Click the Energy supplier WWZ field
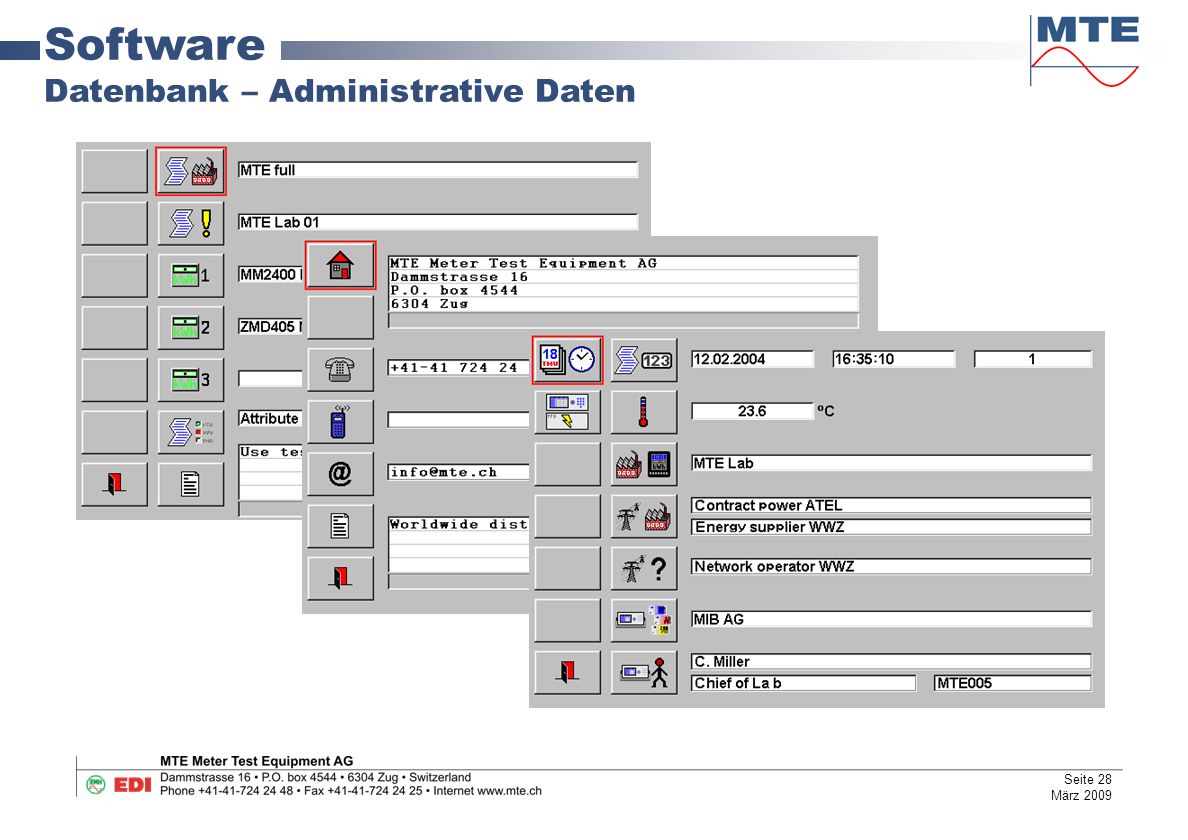The image size is (1188, 840). click(892, 527)
